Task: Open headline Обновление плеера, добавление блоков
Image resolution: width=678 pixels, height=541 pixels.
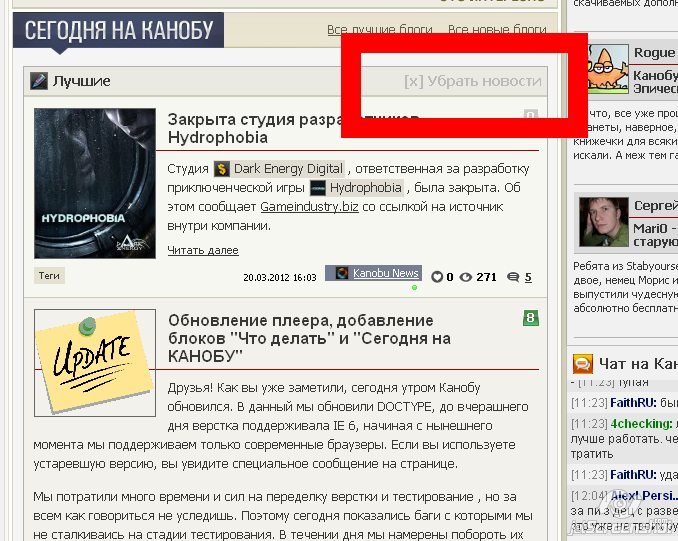Action: coord(309,338)
